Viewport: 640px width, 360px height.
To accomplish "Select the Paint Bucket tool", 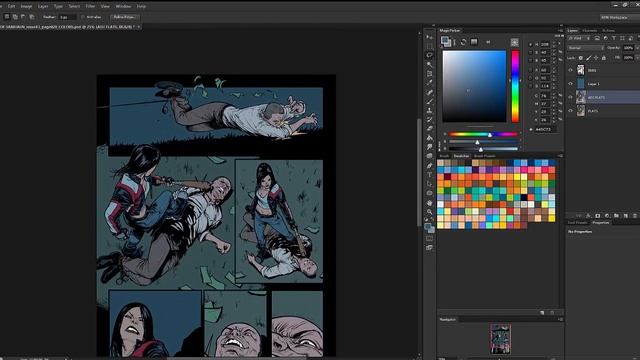I will click(x=429, y=138).
